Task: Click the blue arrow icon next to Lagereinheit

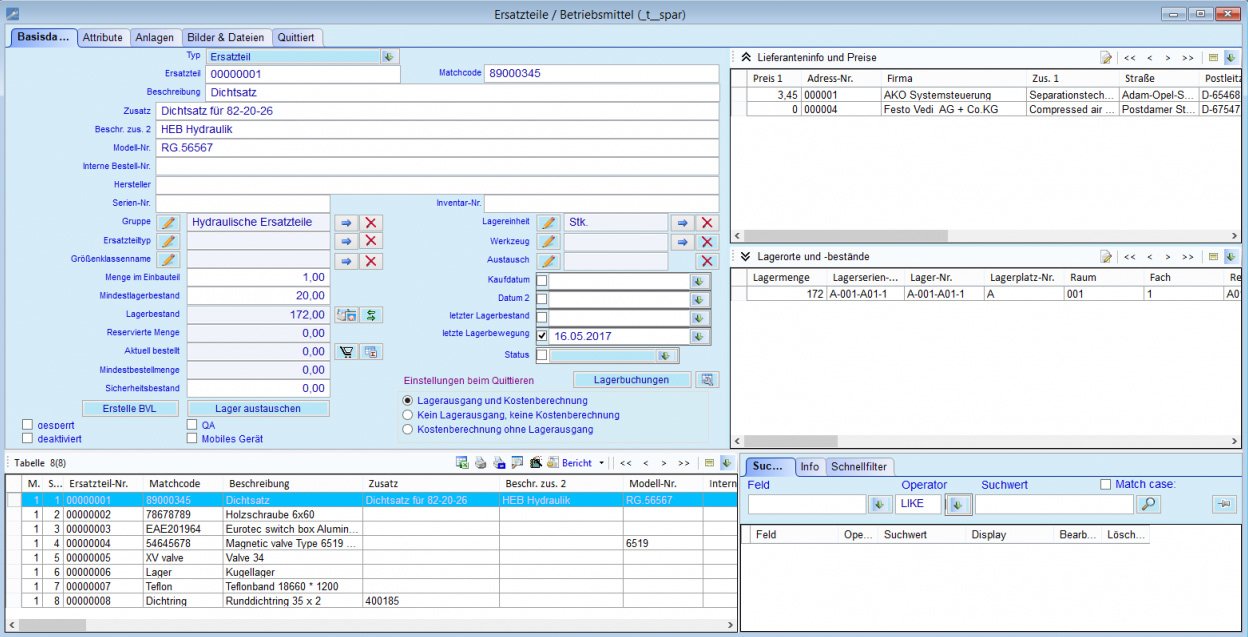Action: tap(682, 222)
